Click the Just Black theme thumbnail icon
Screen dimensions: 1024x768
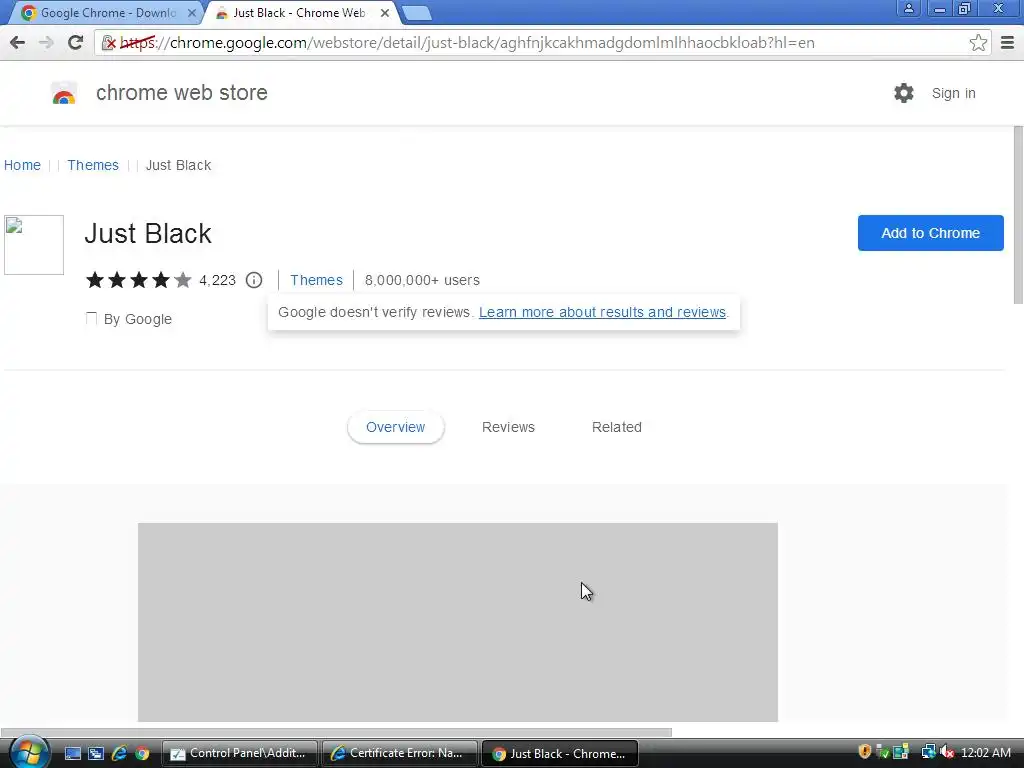tap(34, 245)
